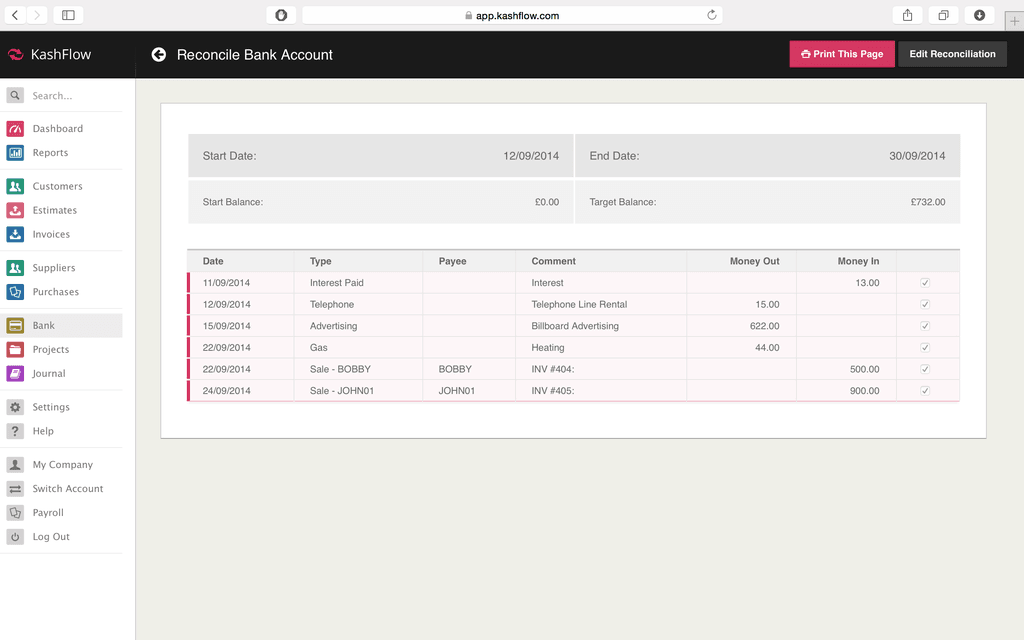This screenshot has height=640, width=1024.
Task: Select the Customers icon in sidebar
Action: tap(15, 186)
